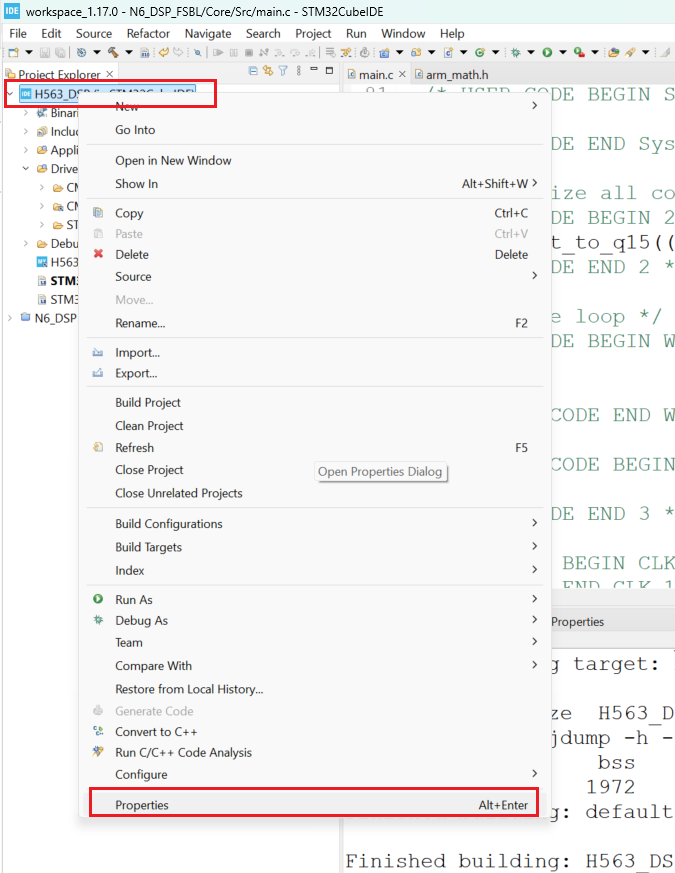Choose Delete from the context menu
Viewport: 675px width, 873px height.
pyautogui.click(x=314, y=254)
